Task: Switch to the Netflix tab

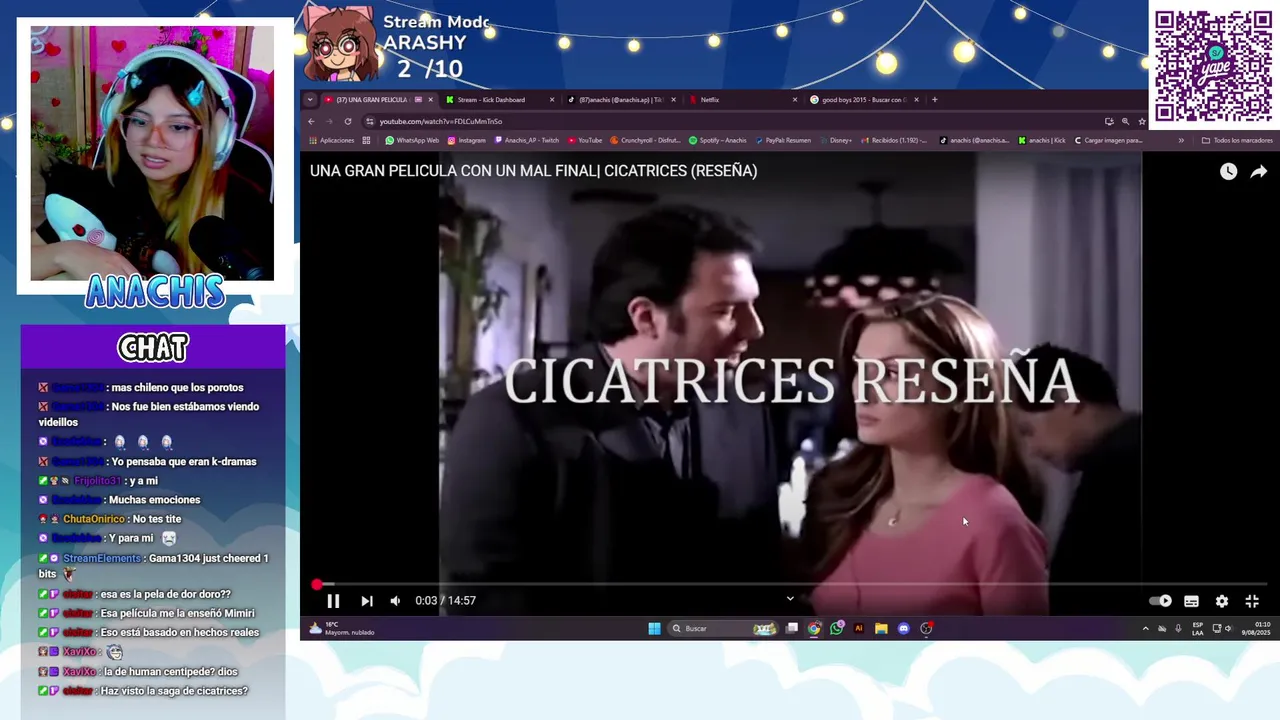Action: [x=742, y=100]
